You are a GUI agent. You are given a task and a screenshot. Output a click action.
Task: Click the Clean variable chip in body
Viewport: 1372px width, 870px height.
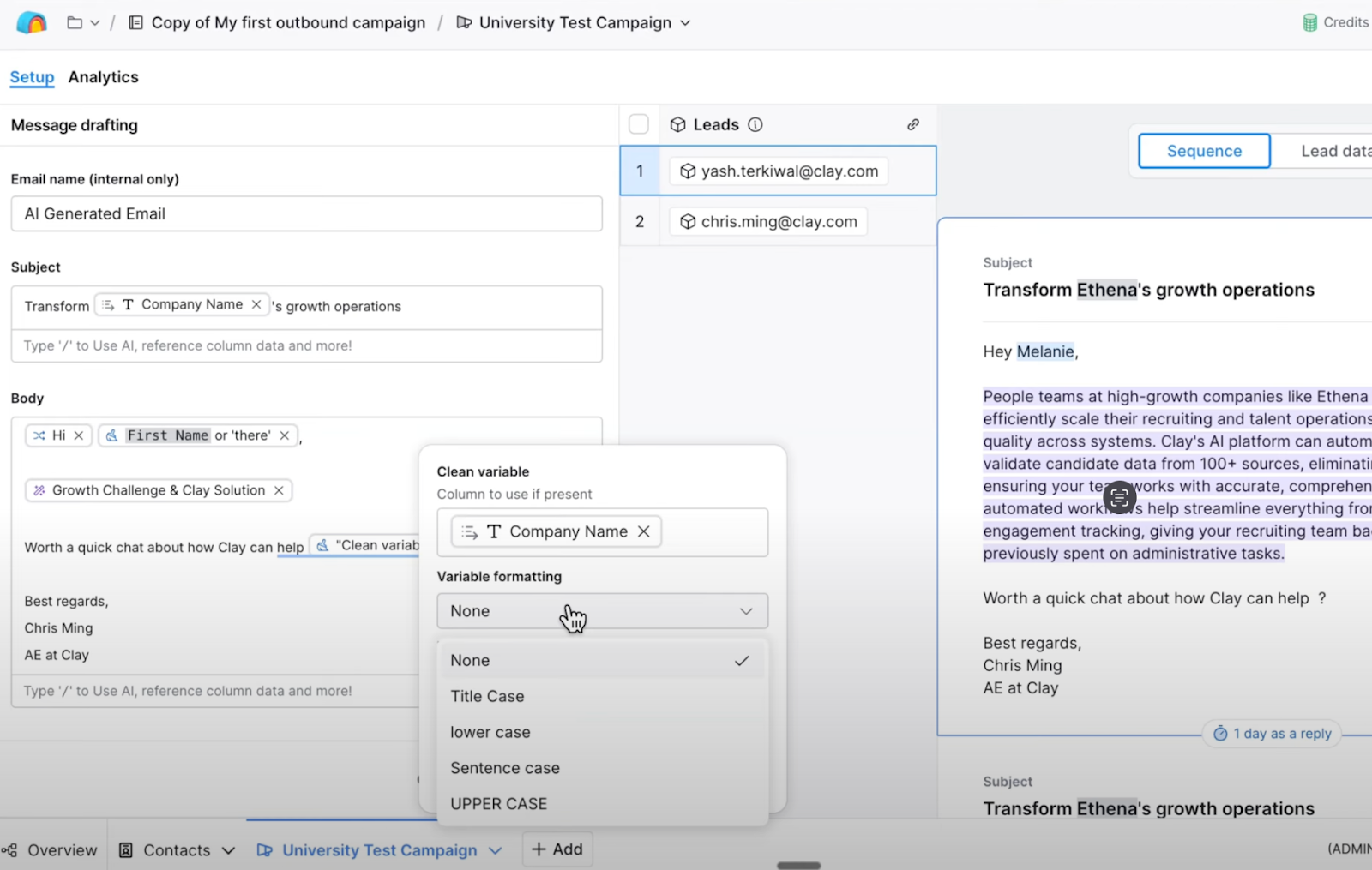click(x=366, y=545)
